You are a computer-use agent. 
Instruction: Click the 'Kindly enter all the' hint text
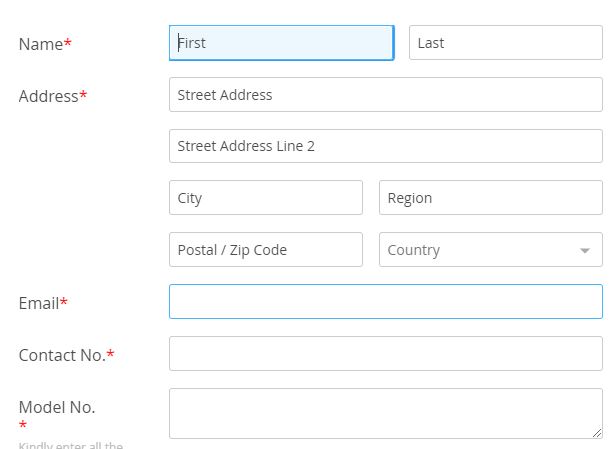[70, 445]
